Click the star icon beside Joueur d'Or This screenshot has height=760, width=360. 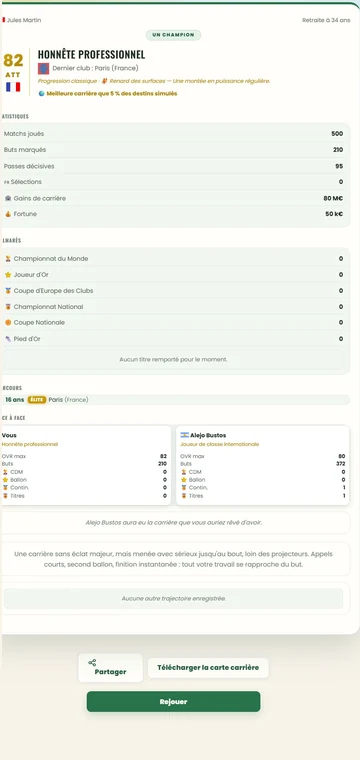pos(8,275)
